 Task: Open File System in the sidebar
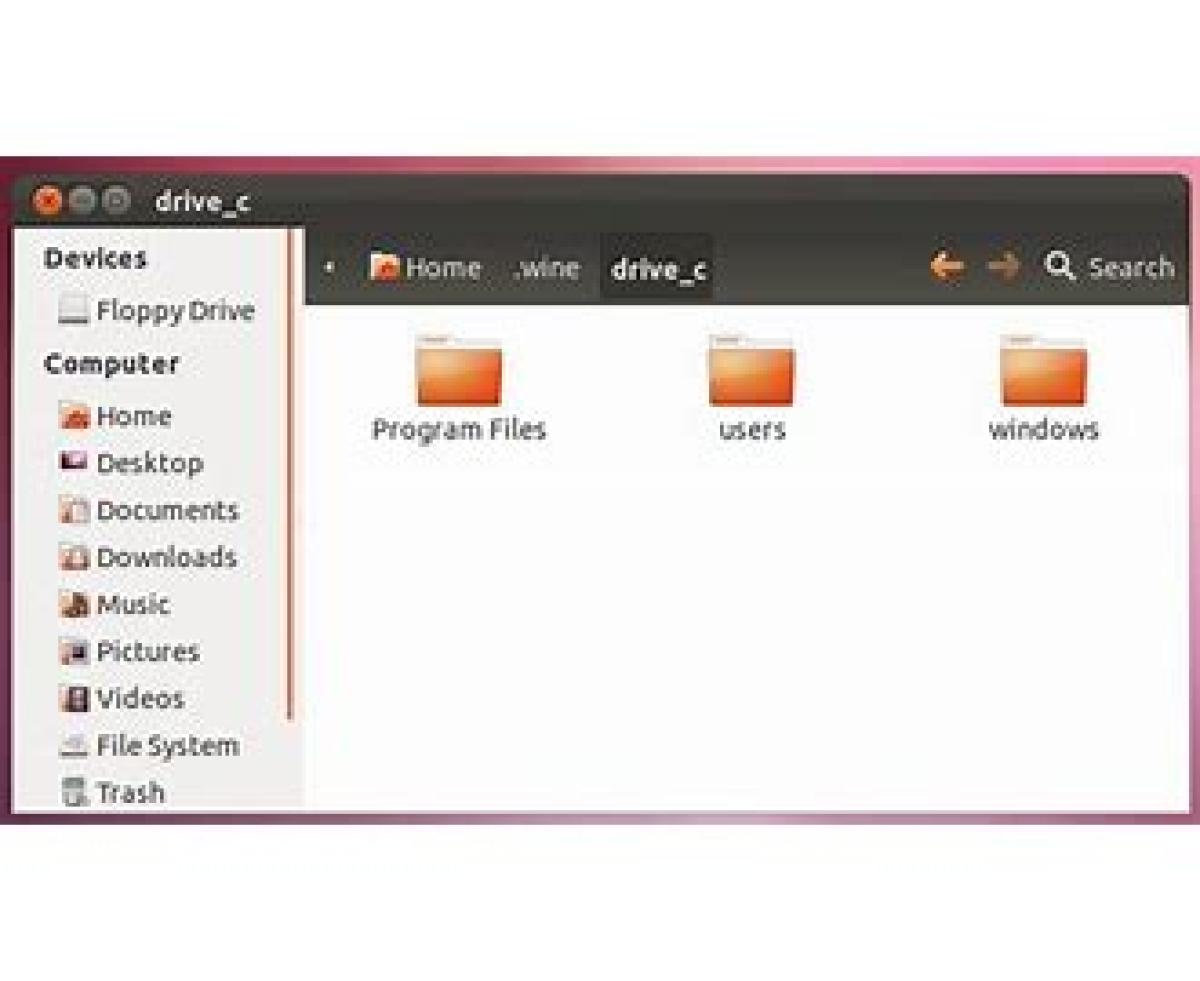(x=148, y=745)
